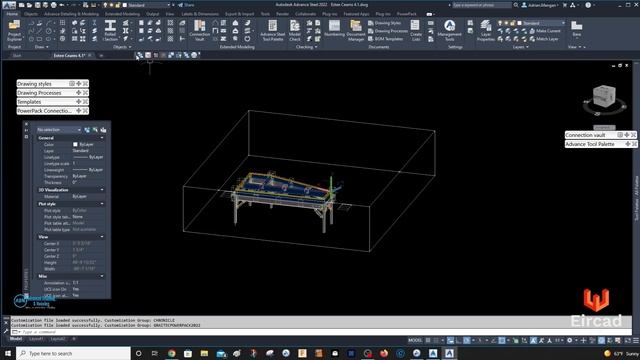Open Management Tools
Viewport: 640px width, 360px height.
pos(449,31)
